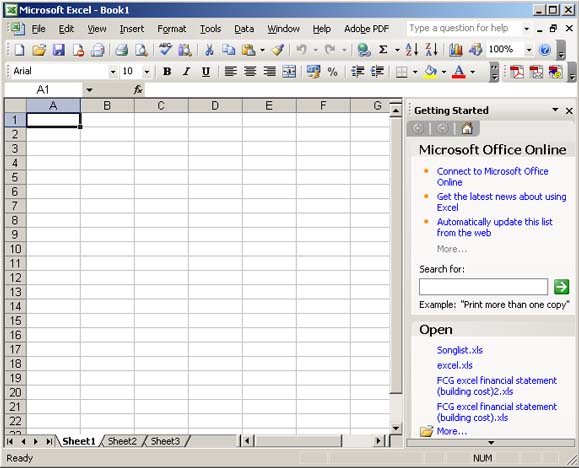Screen dimensions: 579x468
Task: Open the Edit menu
Action: (x=66, y=29)
